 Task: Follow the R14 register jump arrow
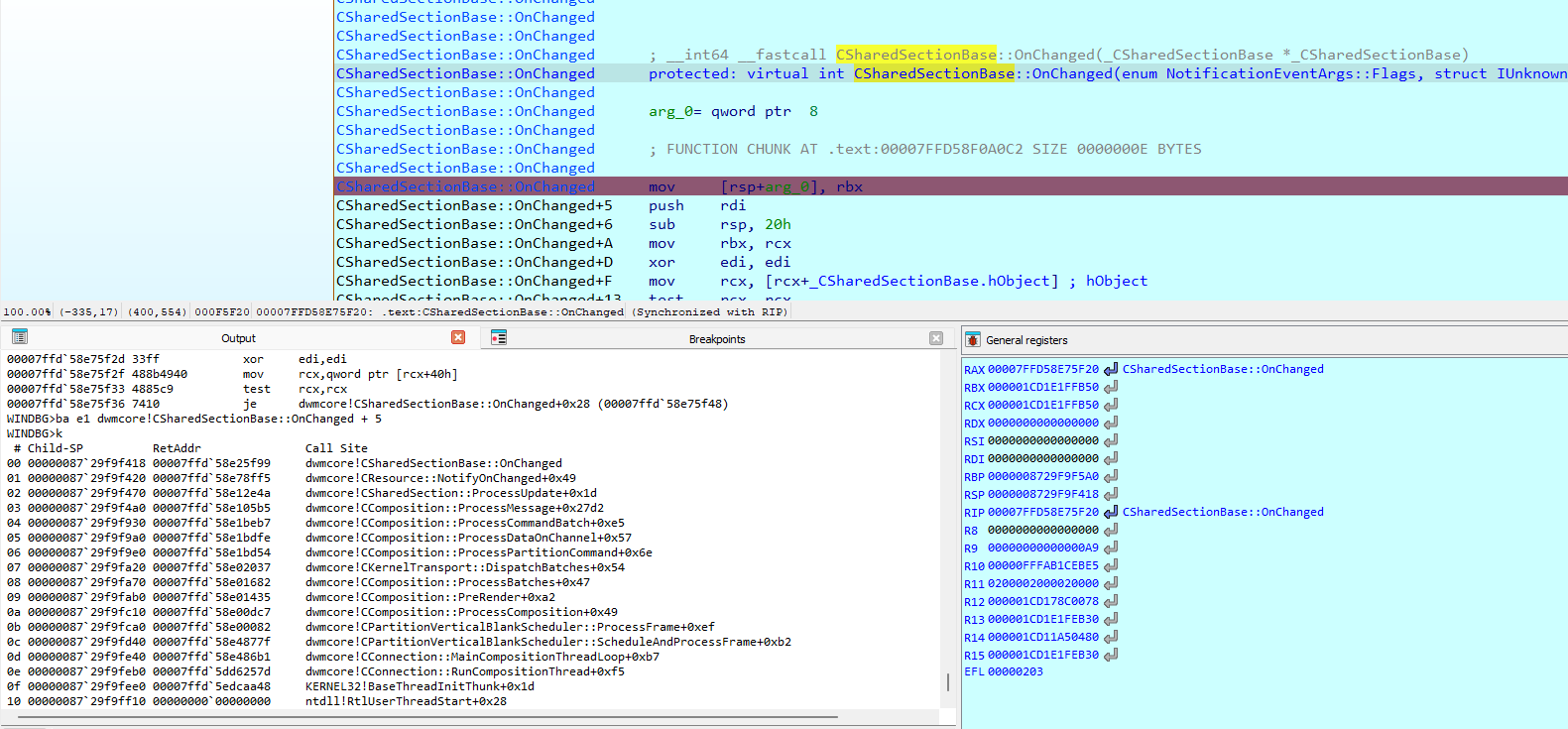1111,637
